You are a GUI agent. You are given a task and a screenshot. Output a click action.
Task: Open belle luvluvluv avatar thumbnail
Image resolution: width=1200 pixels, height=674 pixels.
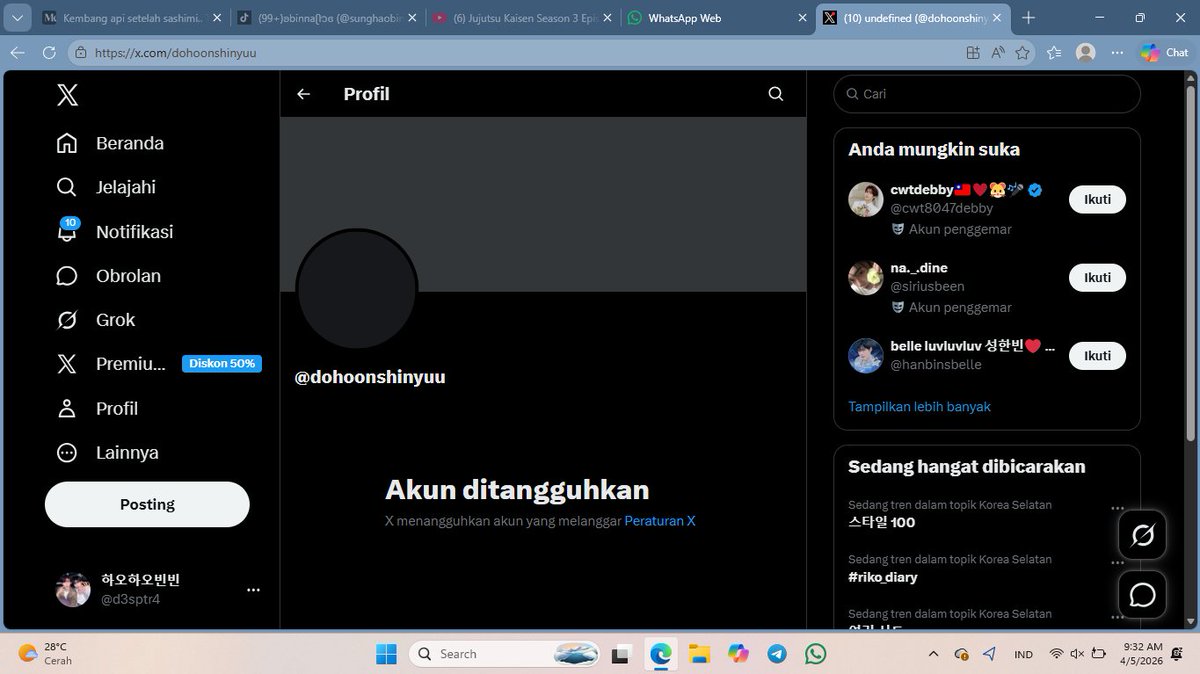tap(866, 355)
